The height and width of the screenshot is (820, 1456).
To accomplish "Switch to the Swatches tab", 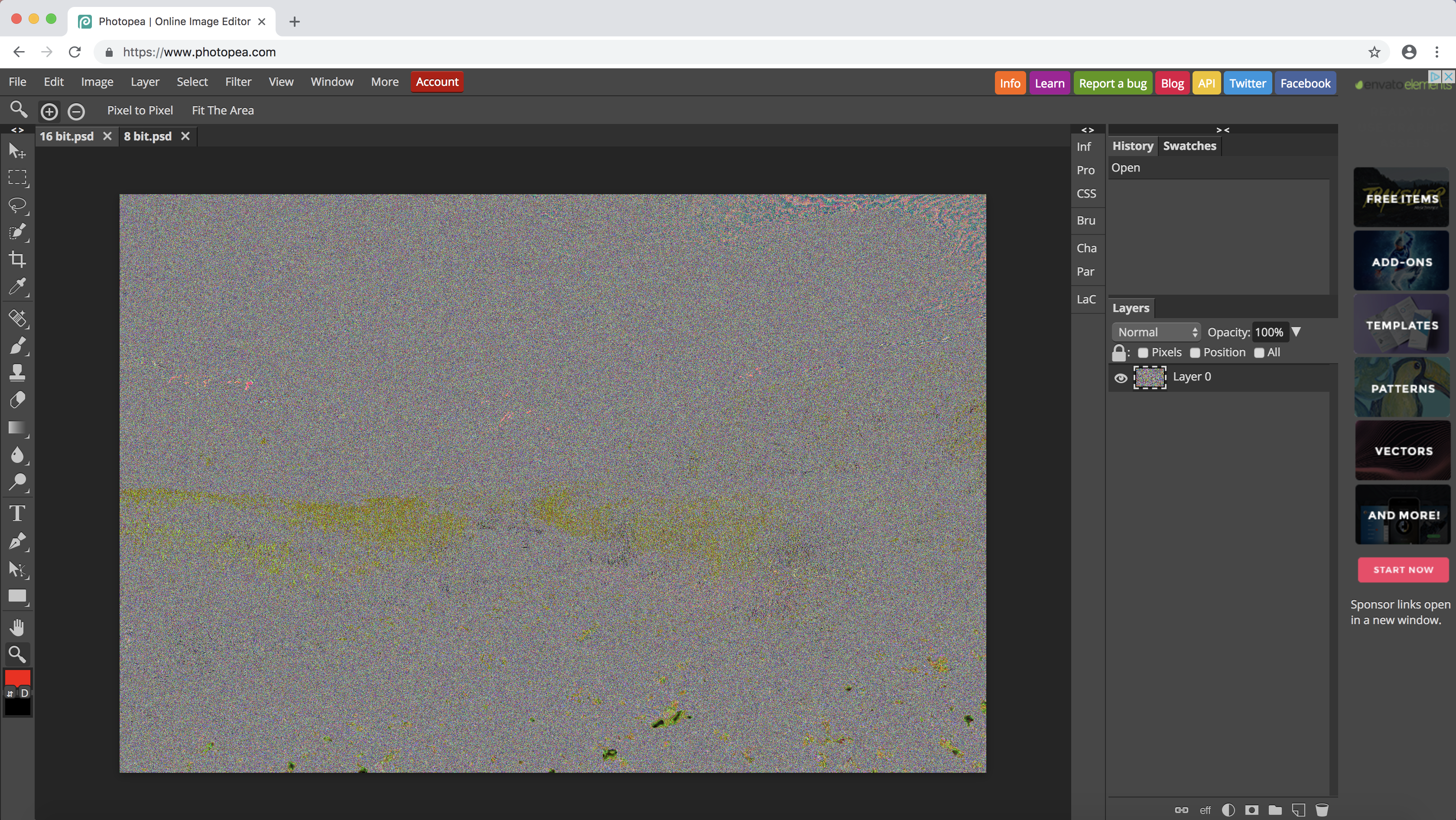I will (x=1189, y=146).
